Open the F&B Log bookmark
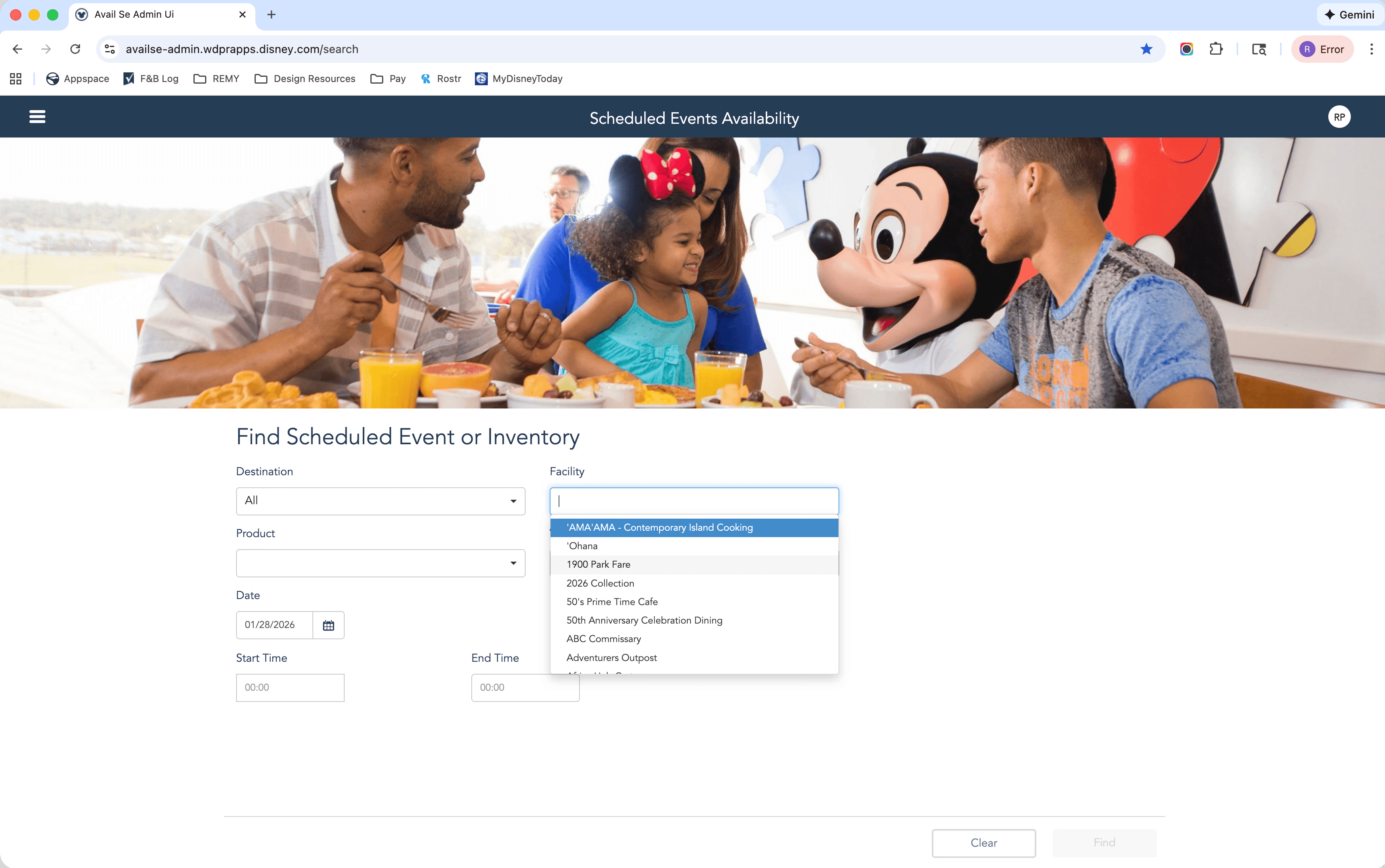This screenshot has height=868, width=1385. coord(151,79)
